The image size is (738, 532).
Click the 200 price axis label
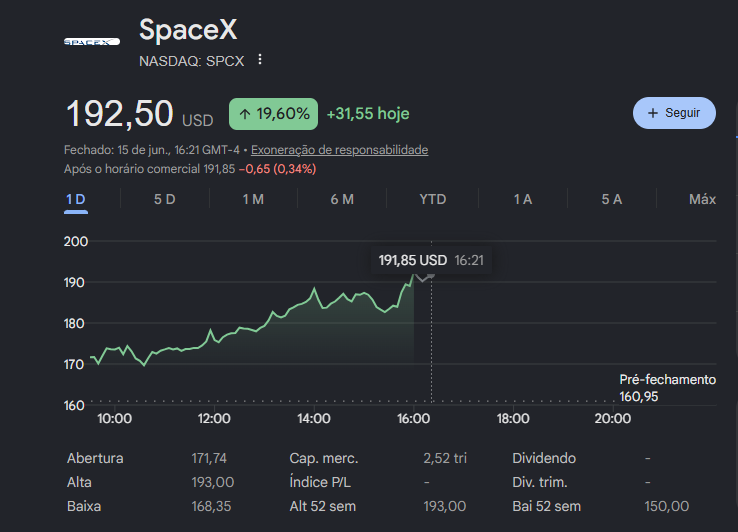(76, 242)
